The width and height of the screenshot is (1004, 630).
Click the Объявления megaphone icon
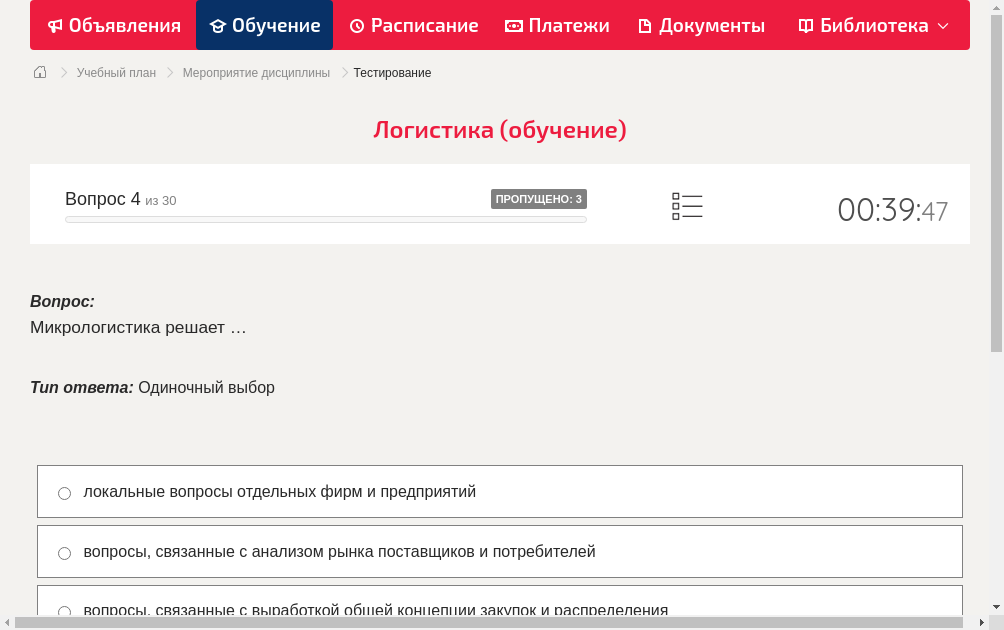(x=56, y=25)
